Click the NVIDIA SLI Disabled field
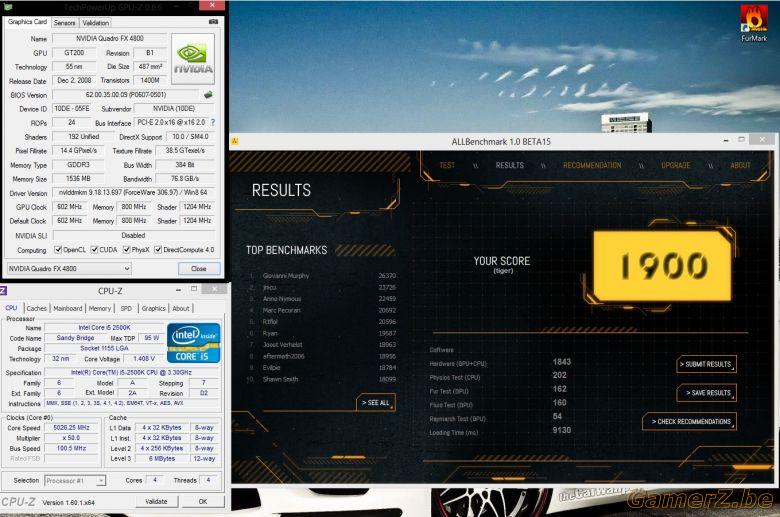Image resolution: width=780 pixels, height=517 pixels. [x=133, y=235]
